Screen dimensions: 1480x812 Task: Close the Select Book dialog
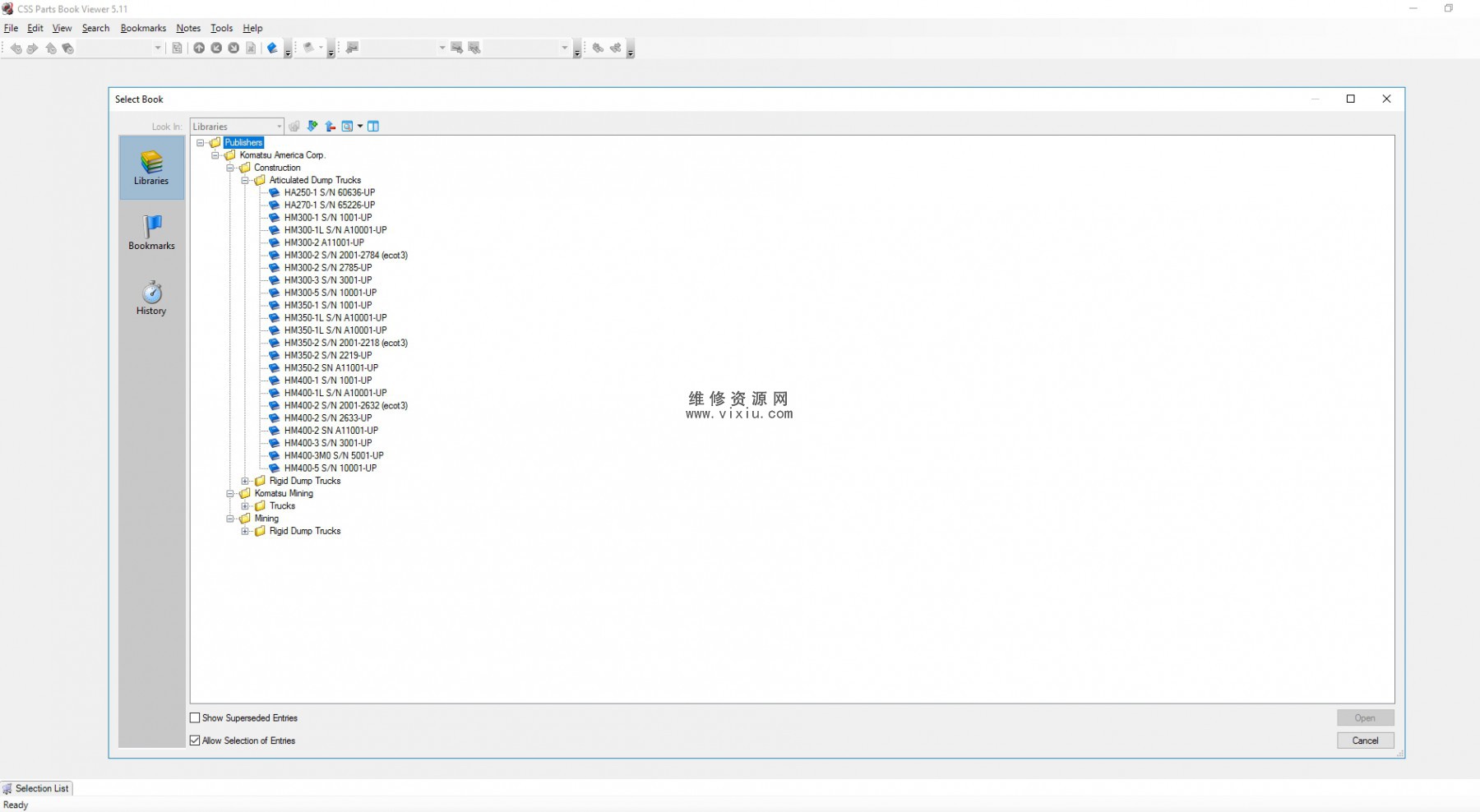pos(1386,99)
